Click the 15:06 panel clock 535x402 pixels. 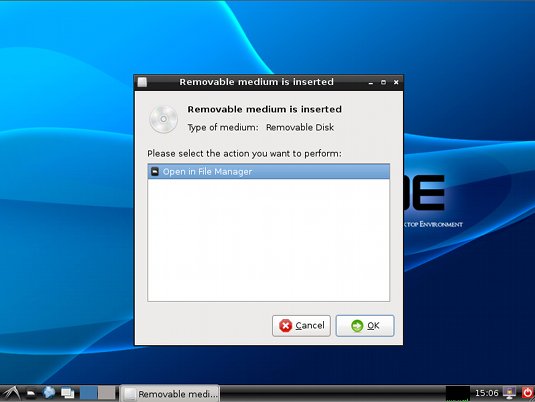click(487, 393)
